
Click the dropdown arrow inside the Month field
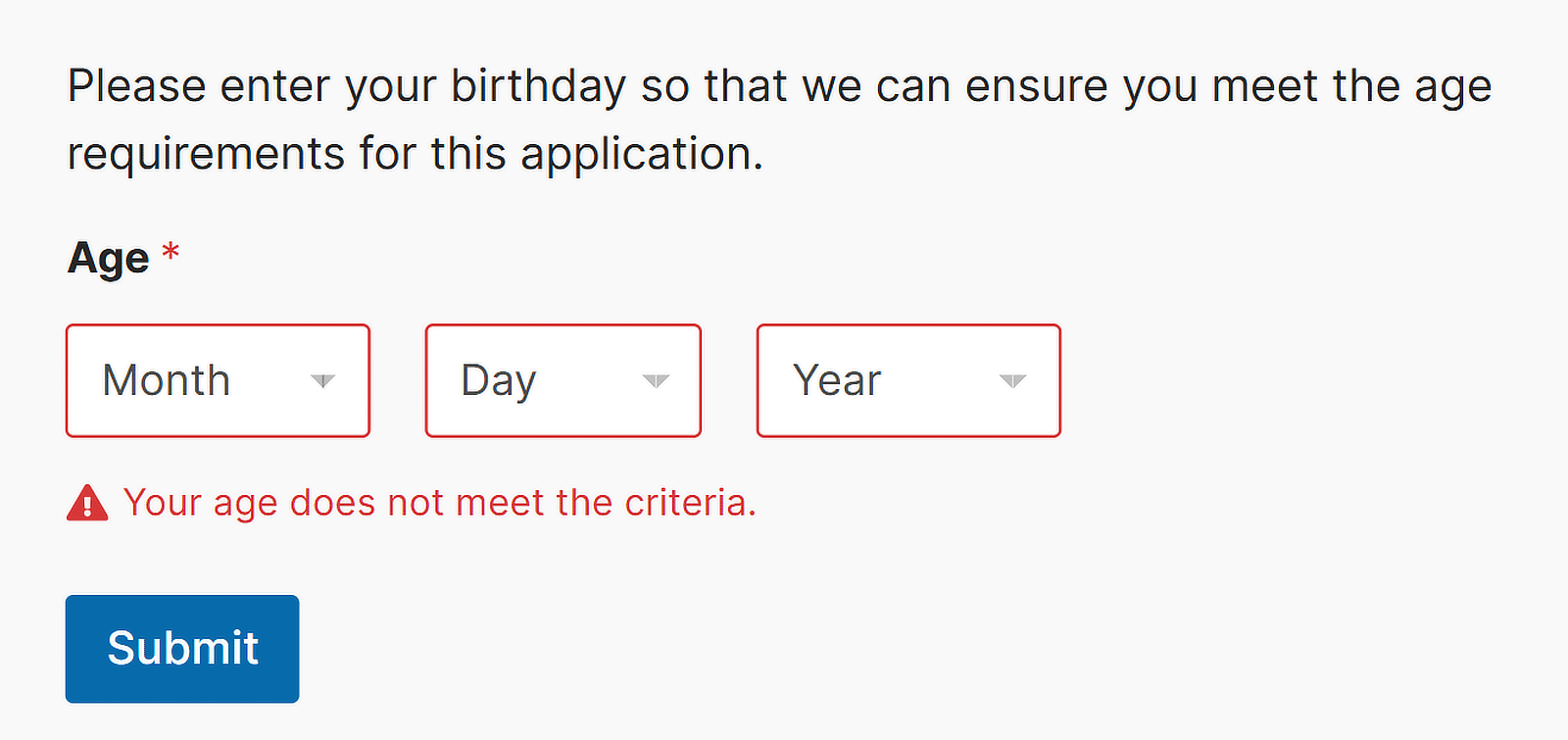pos(324,382)
